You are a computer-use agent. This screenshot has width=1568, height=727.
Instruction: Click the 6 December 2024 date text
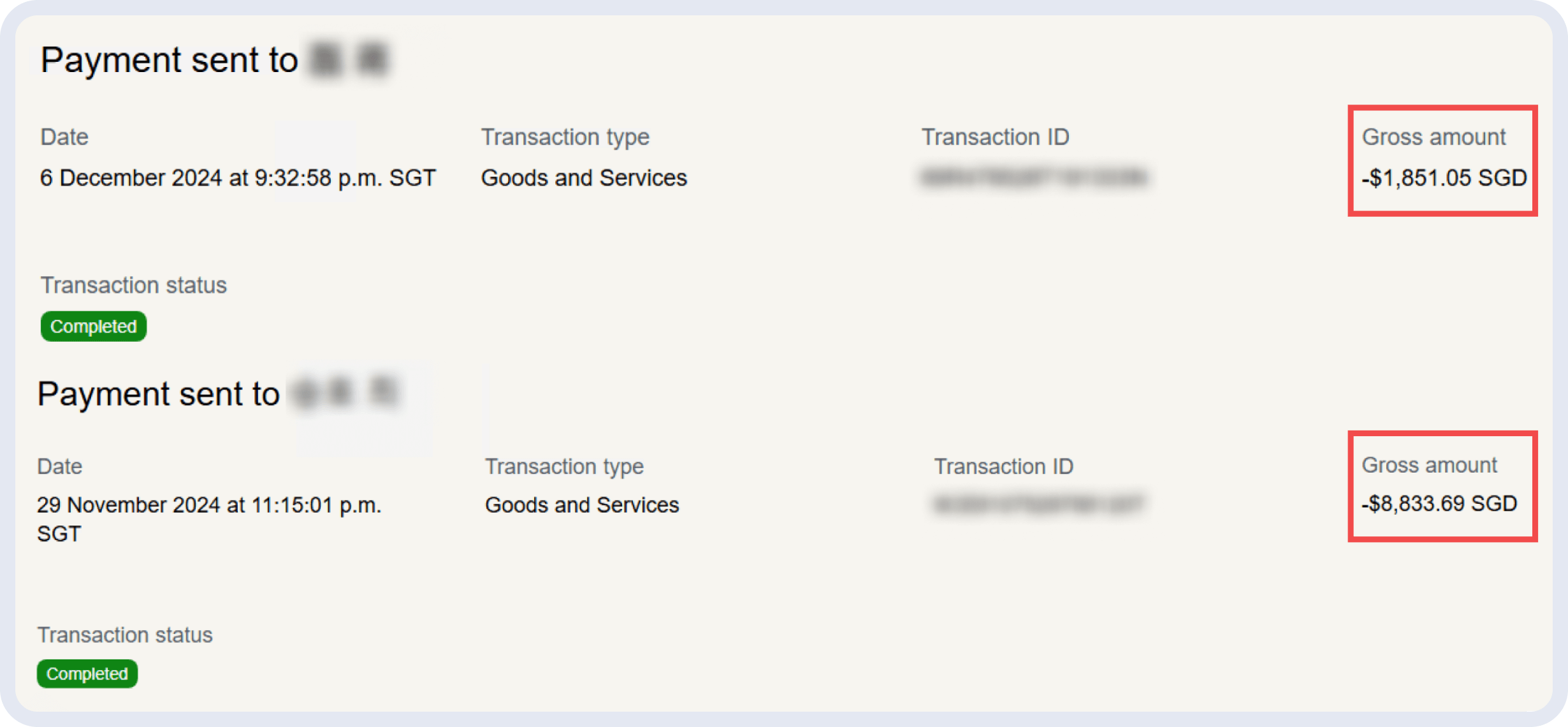coord(237,178)
